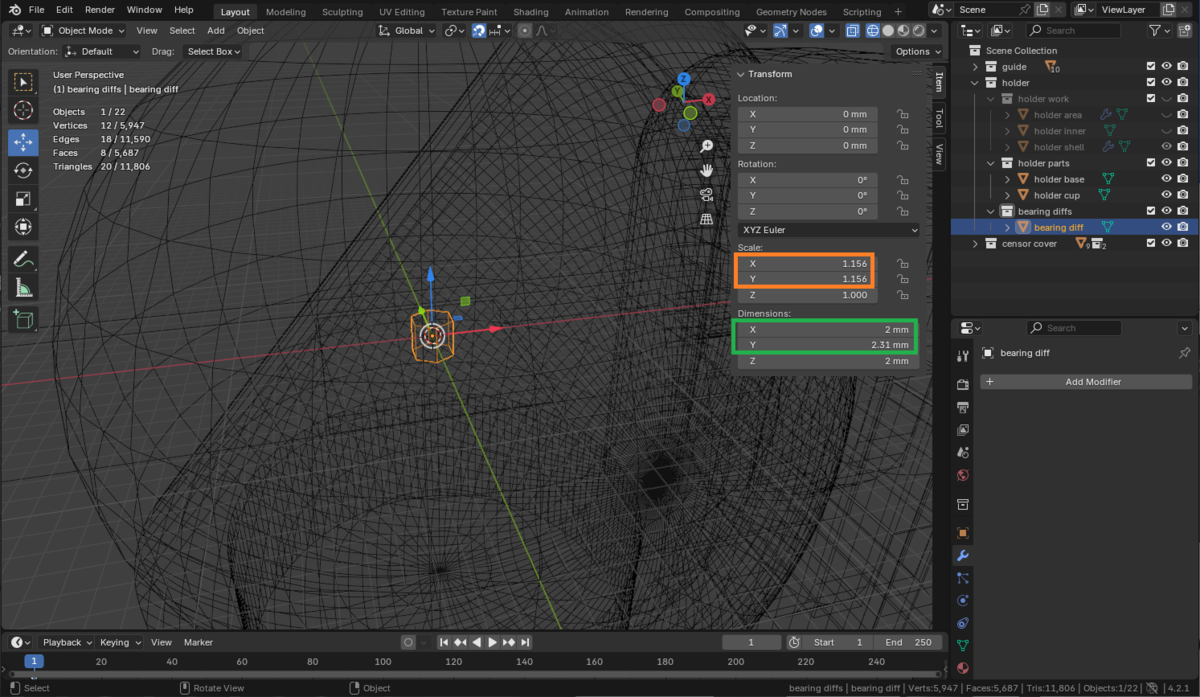1200x697 pixels.
Task: Click the Scale X value field
Action: (806, 263)
